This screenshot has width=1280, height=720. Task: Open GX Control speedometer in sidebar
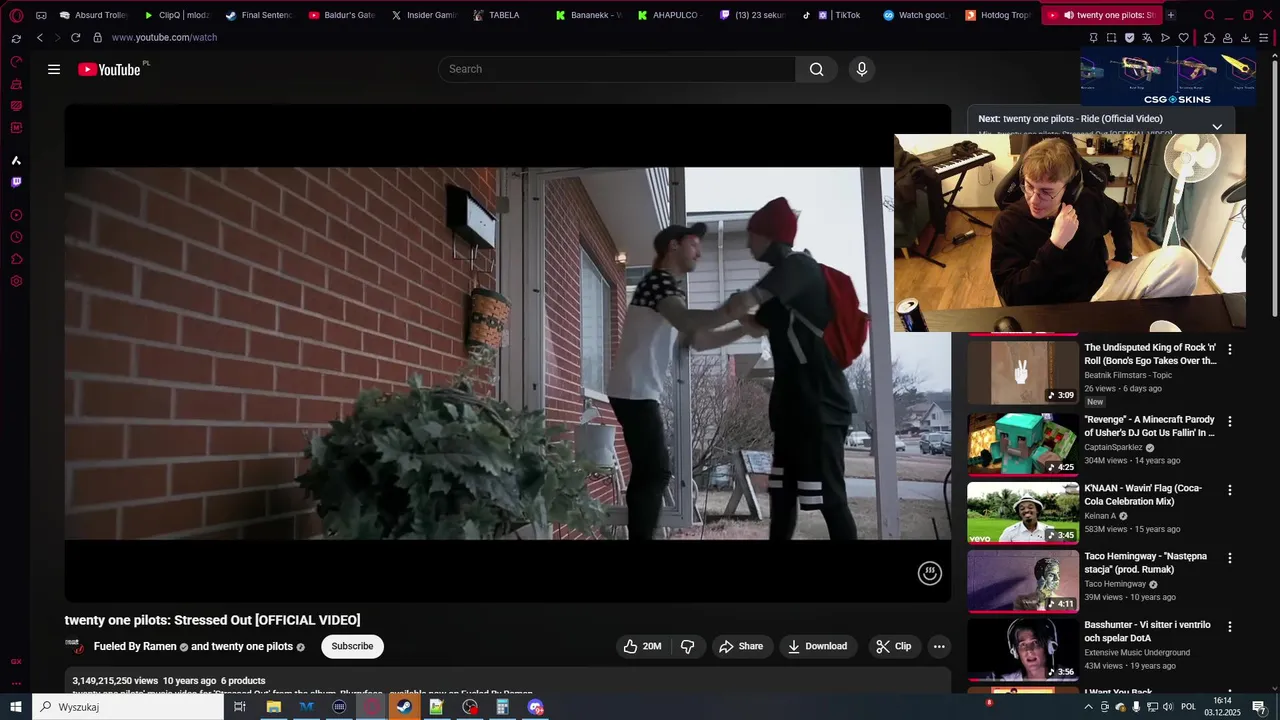[16, 62]
